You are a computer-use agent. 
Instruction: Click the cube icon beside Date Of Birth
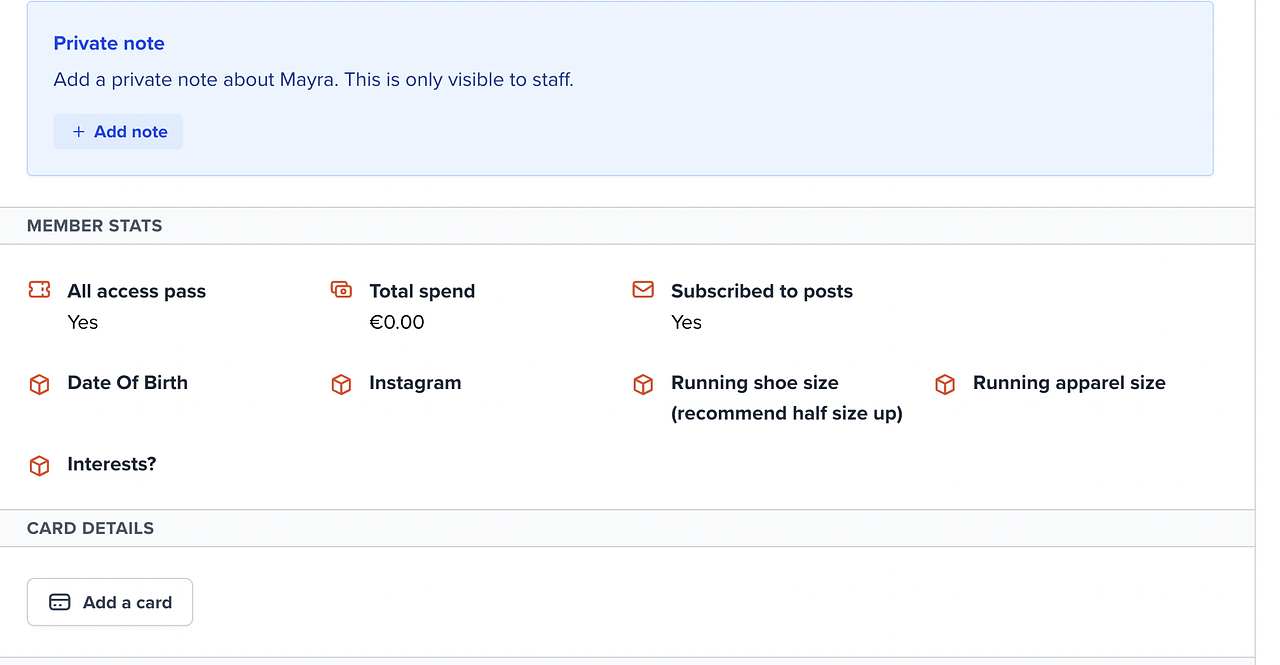coord(39,384)
